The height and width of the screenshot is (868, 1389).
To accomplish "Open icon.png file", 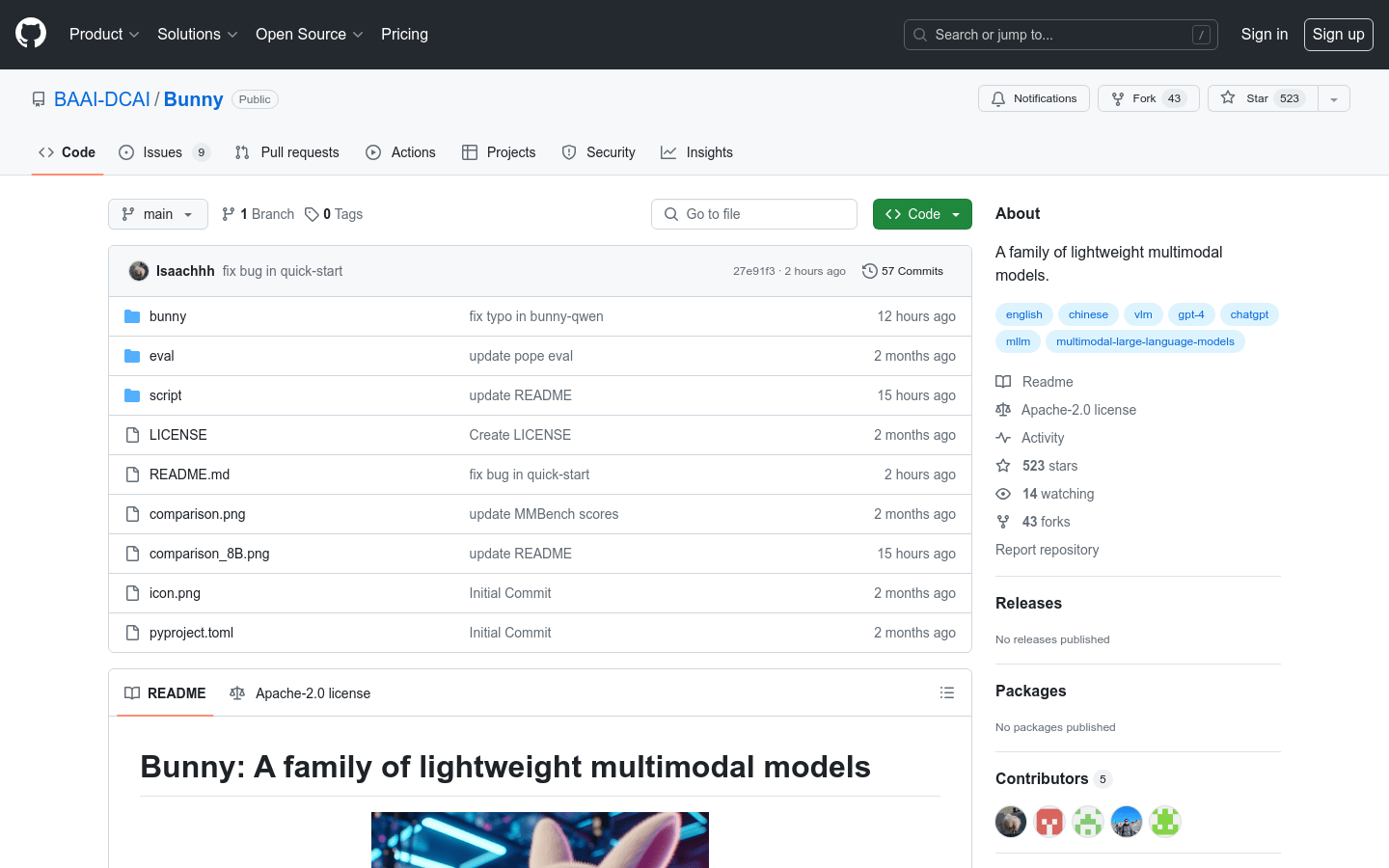I will click(x=175, y=593).
